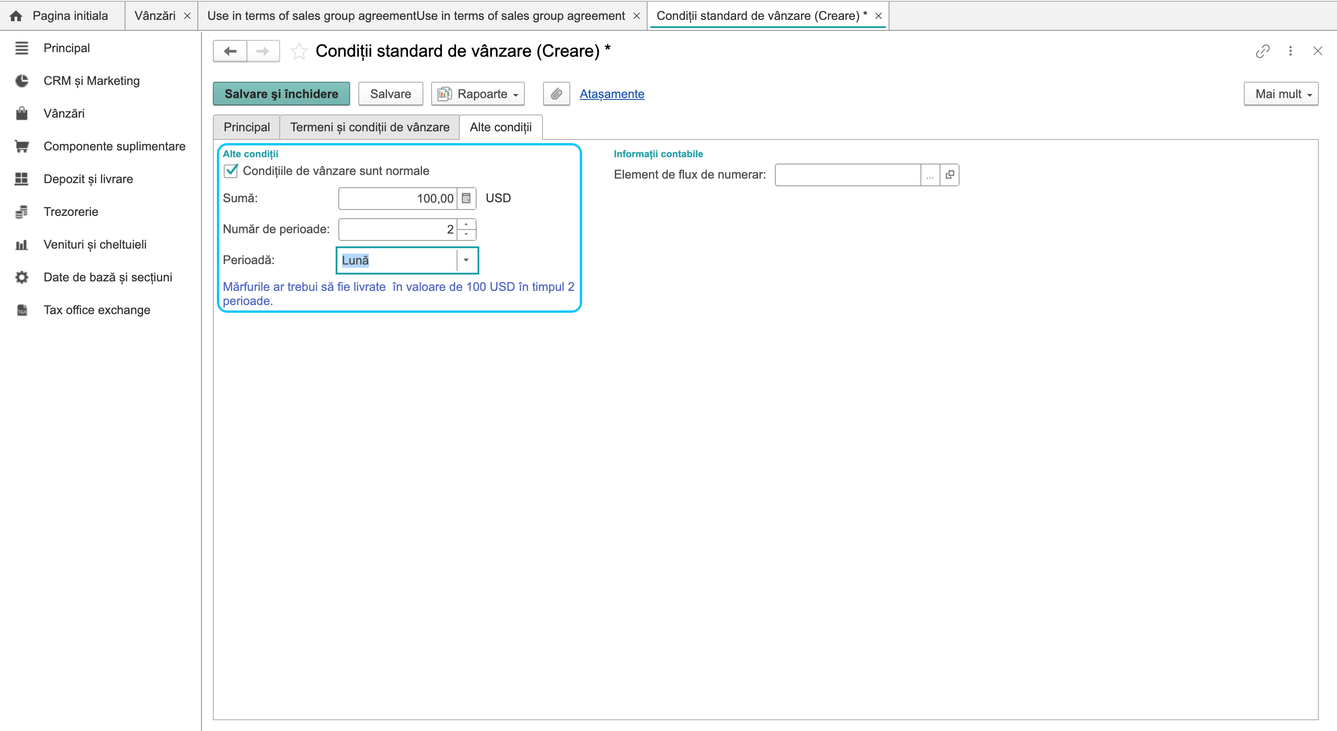
Task: Open the Atașamente link
Action: pos(612,94)
